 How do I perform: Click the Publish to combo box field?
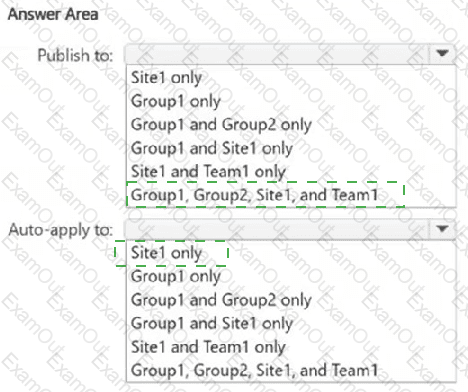tap(290, 54)
